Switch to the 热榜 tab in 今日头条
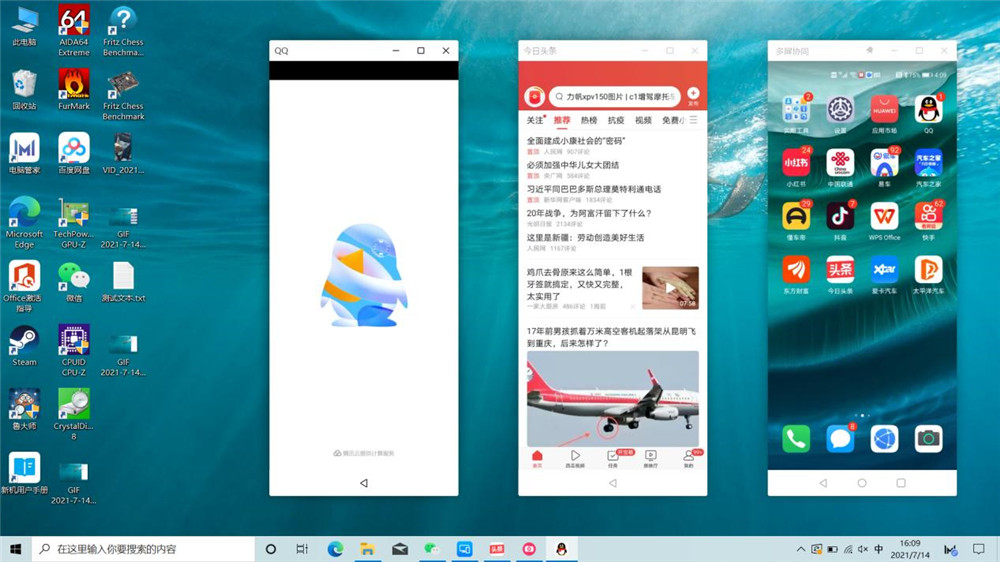Image resolution: width=1000 pixels, height=562 pixels. (x=589, y=120)
